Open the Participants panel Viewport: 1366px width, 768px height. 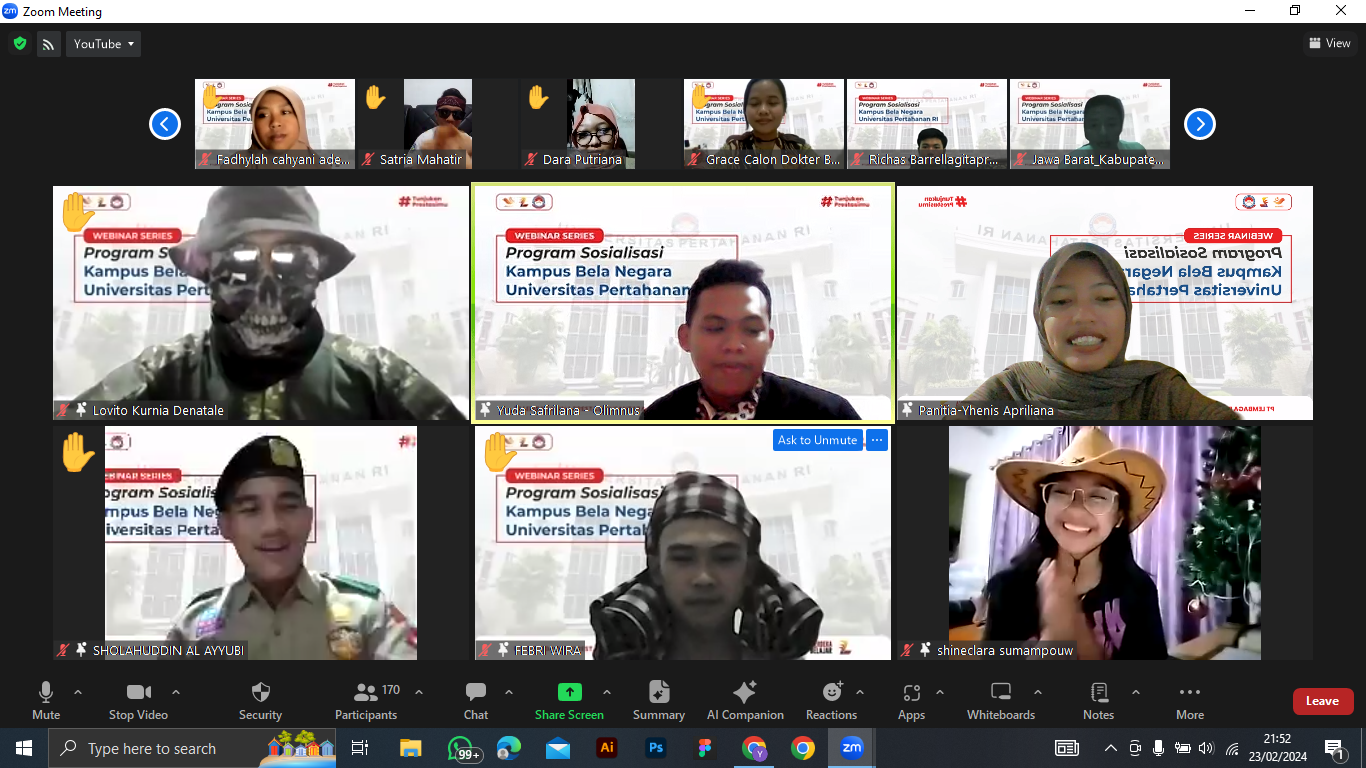pos(366,700)
